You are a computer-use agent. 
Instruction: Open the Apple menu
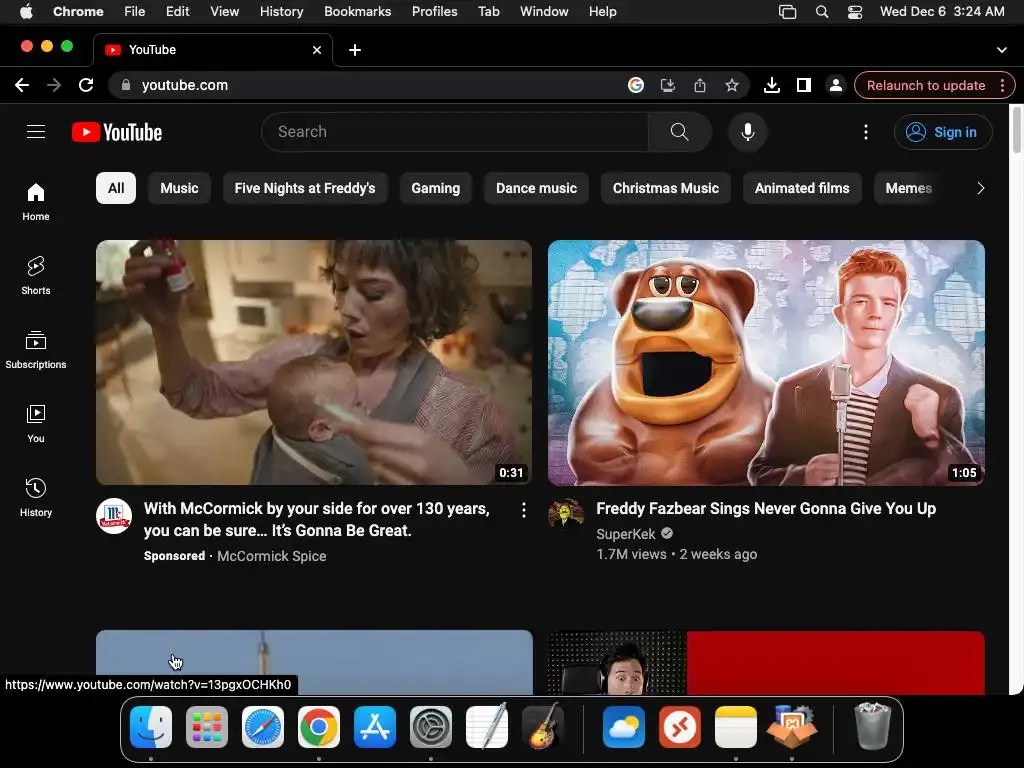point(26,12)
